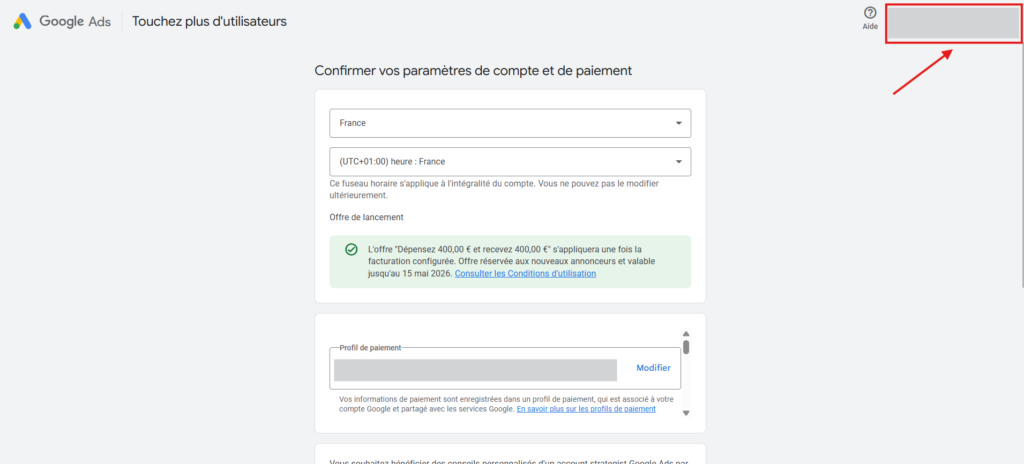
Task: Click the 'Touchez plus d'utilisateurs' header title
Action: point(209,21)
